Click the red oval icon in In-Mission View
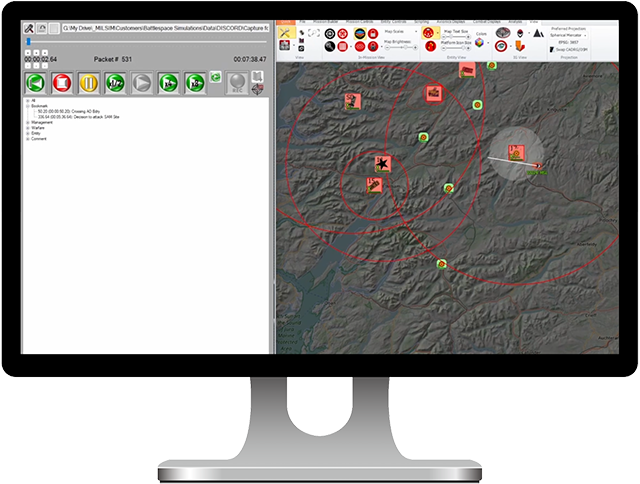This screenshot has height=484, width=640. pyautogui.click(x=360, y=47)
